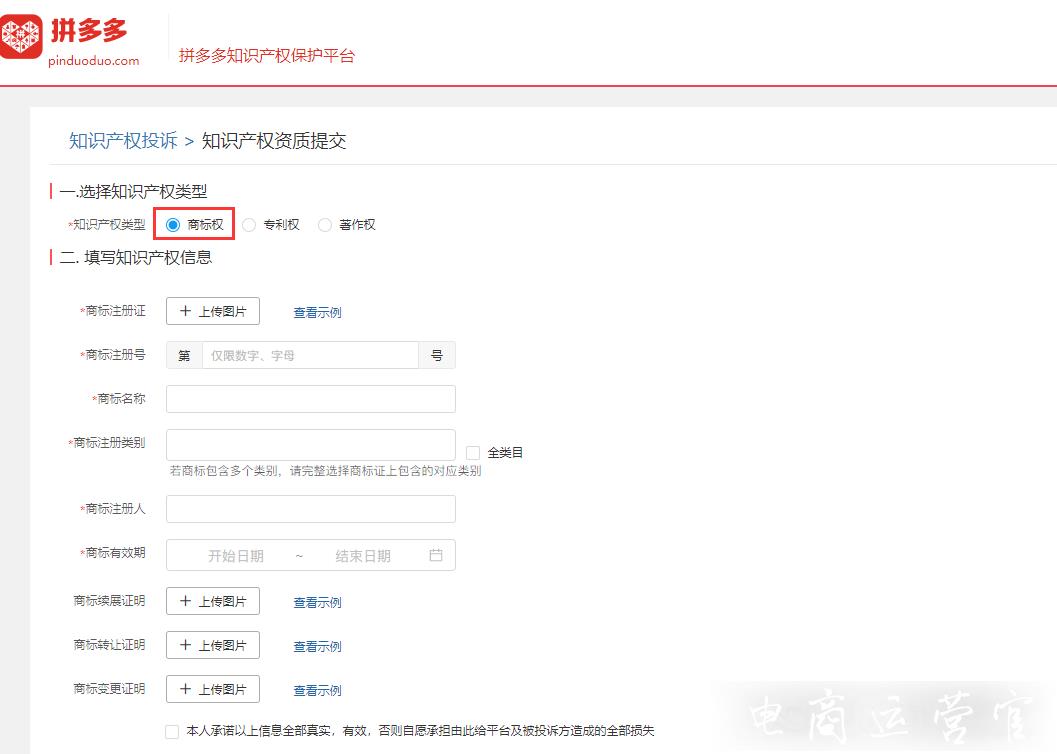Go back to 知识产权投诉 breadcrumb
This screenshot has height=754, width=1057.
click(123, 141)
